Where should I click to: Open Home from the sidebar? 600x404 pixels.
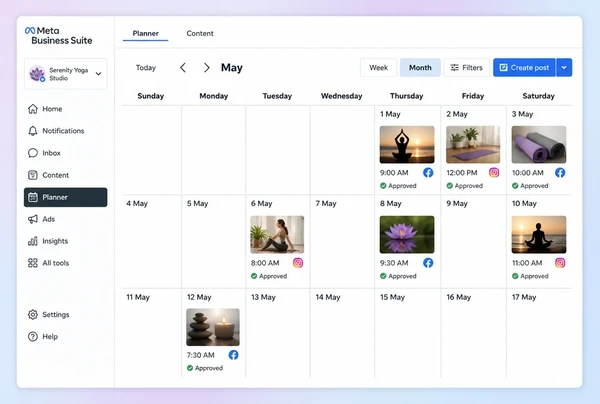(x=65, y=109)
